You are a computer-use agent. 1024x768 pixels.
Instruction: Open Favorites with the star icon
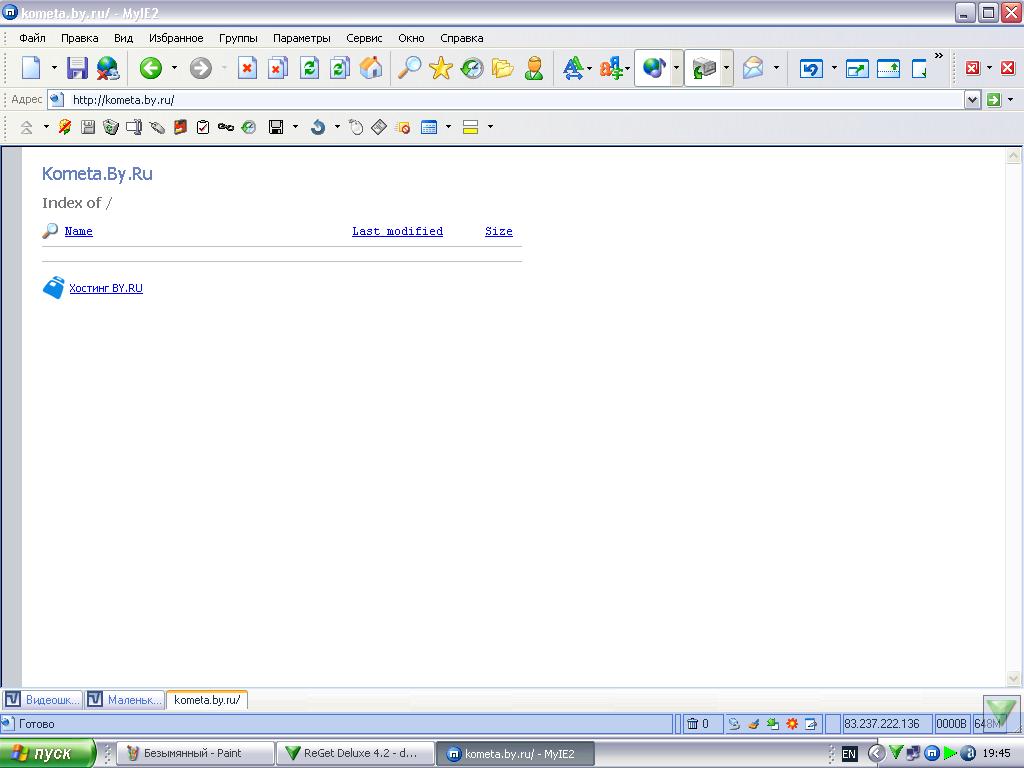(441, 67)
